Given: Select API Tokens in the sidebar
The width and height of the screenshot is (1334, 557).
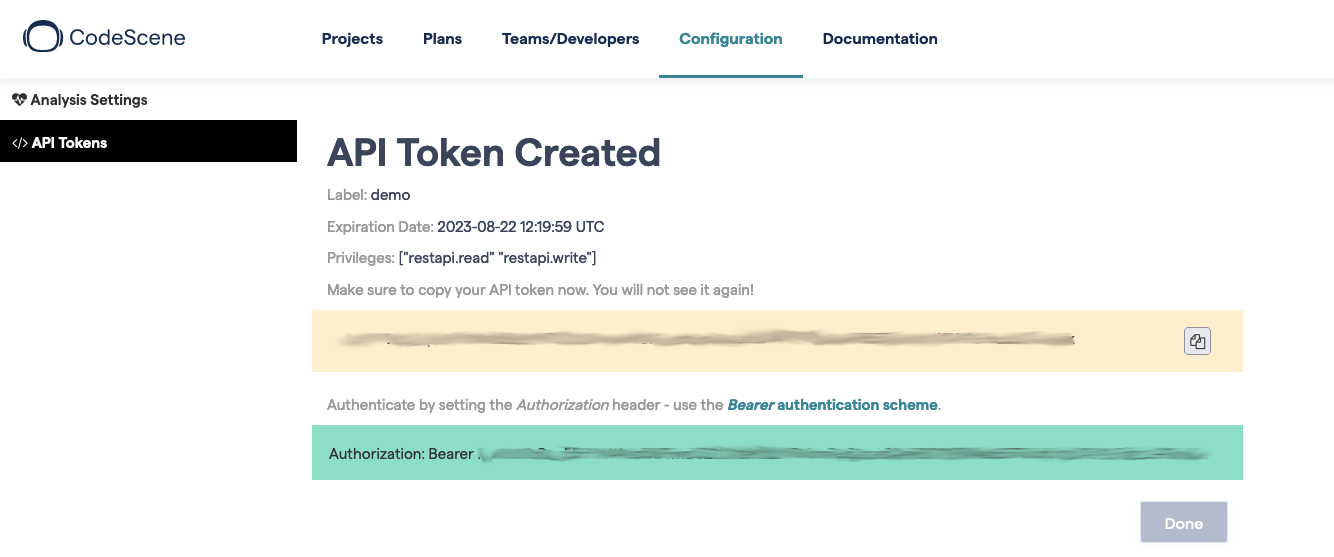Looking at the screenshot, I should point(148,141).
